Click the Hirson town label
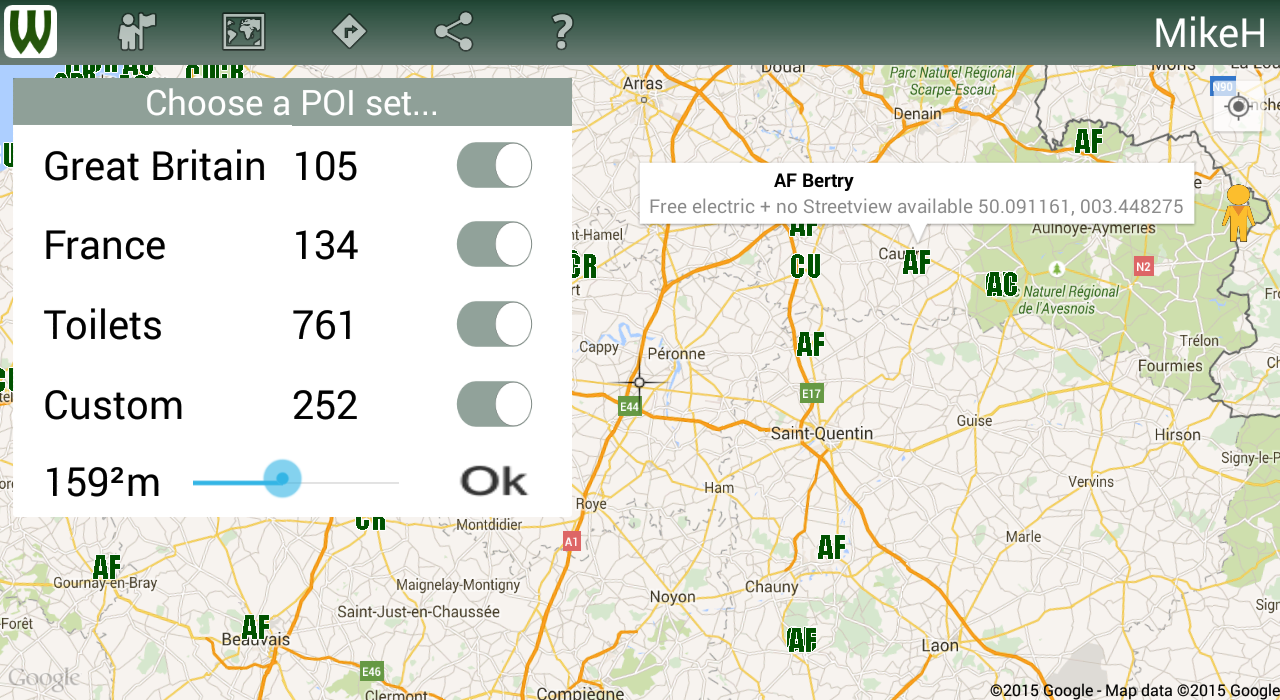The image size is (1280, 700). pos(1177,434)
